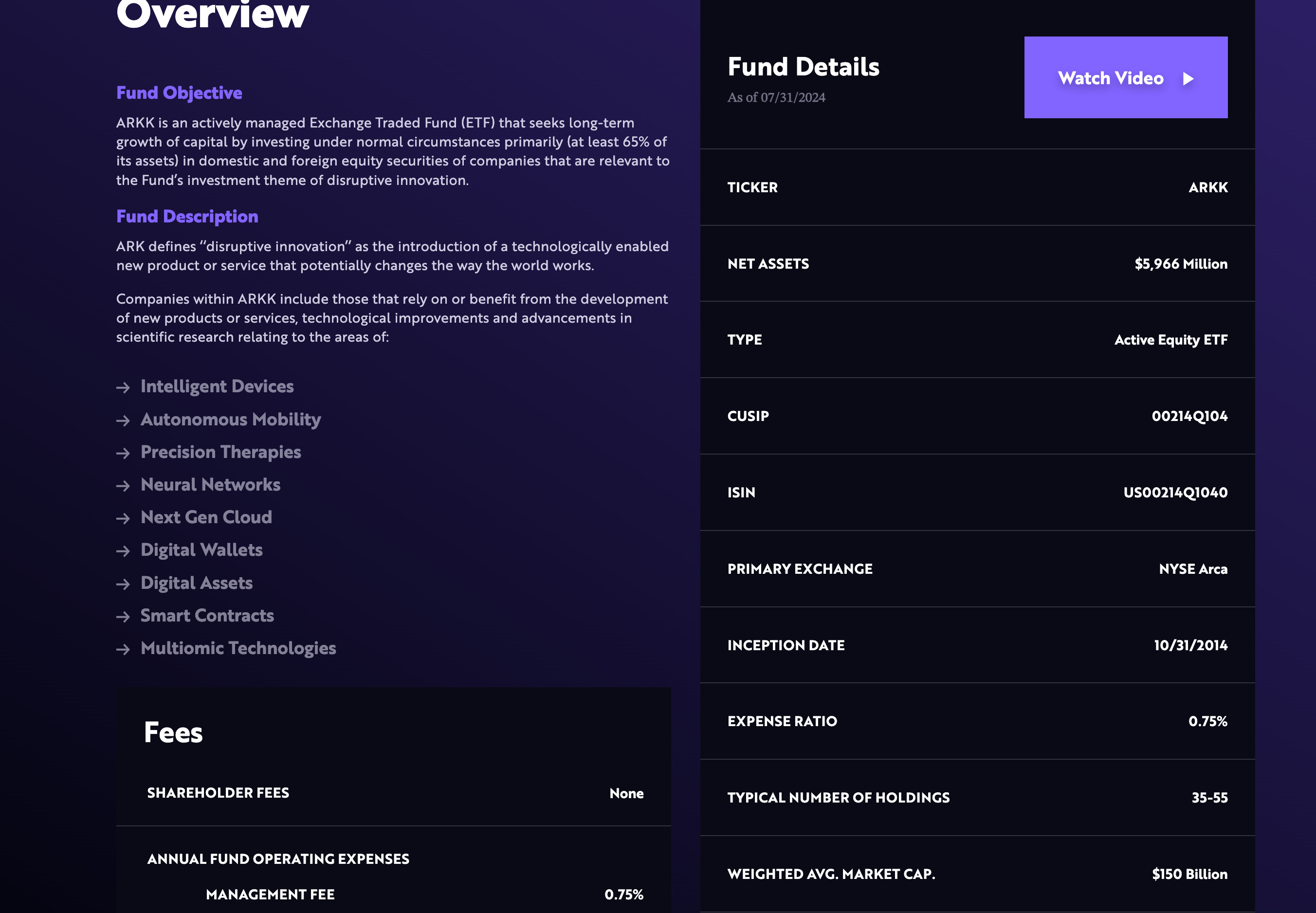Click the $5,966 Million net assets value

[1181, 264]
